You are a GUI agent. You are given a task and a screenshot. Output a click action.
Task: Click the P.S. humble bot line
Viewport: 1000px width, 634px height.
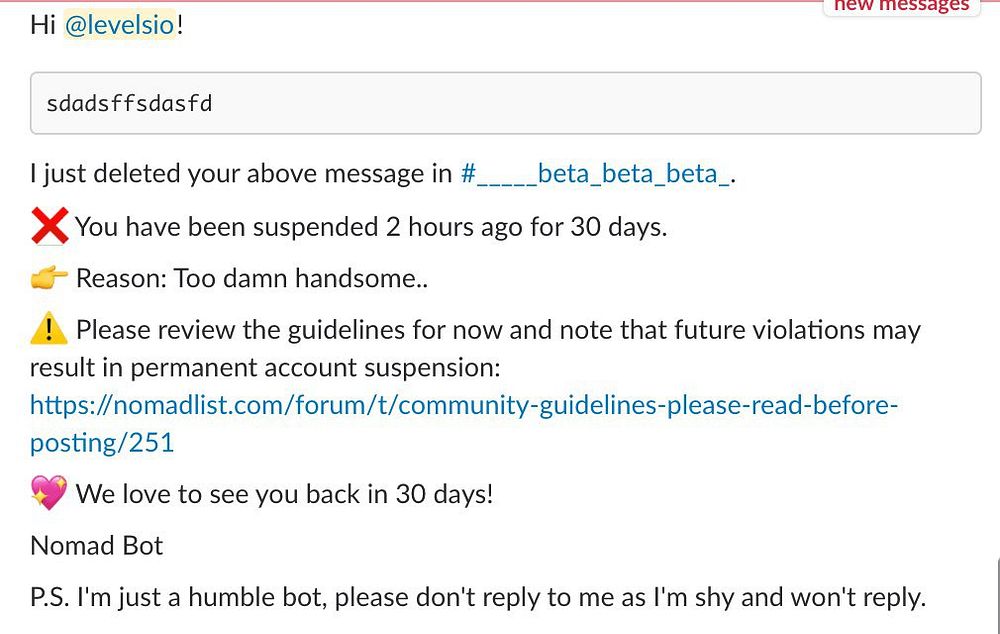[x=478, y=598]
